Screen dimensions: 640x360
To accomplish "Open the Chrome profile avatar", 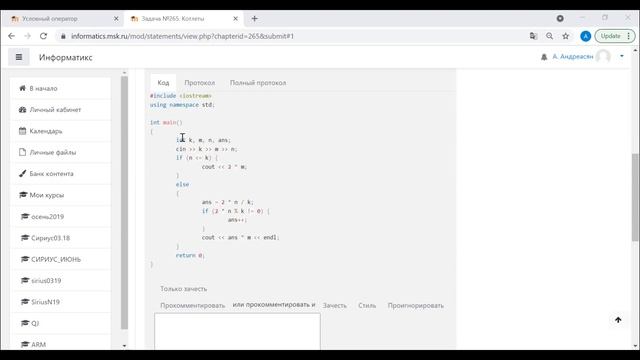I will [585, 36].
